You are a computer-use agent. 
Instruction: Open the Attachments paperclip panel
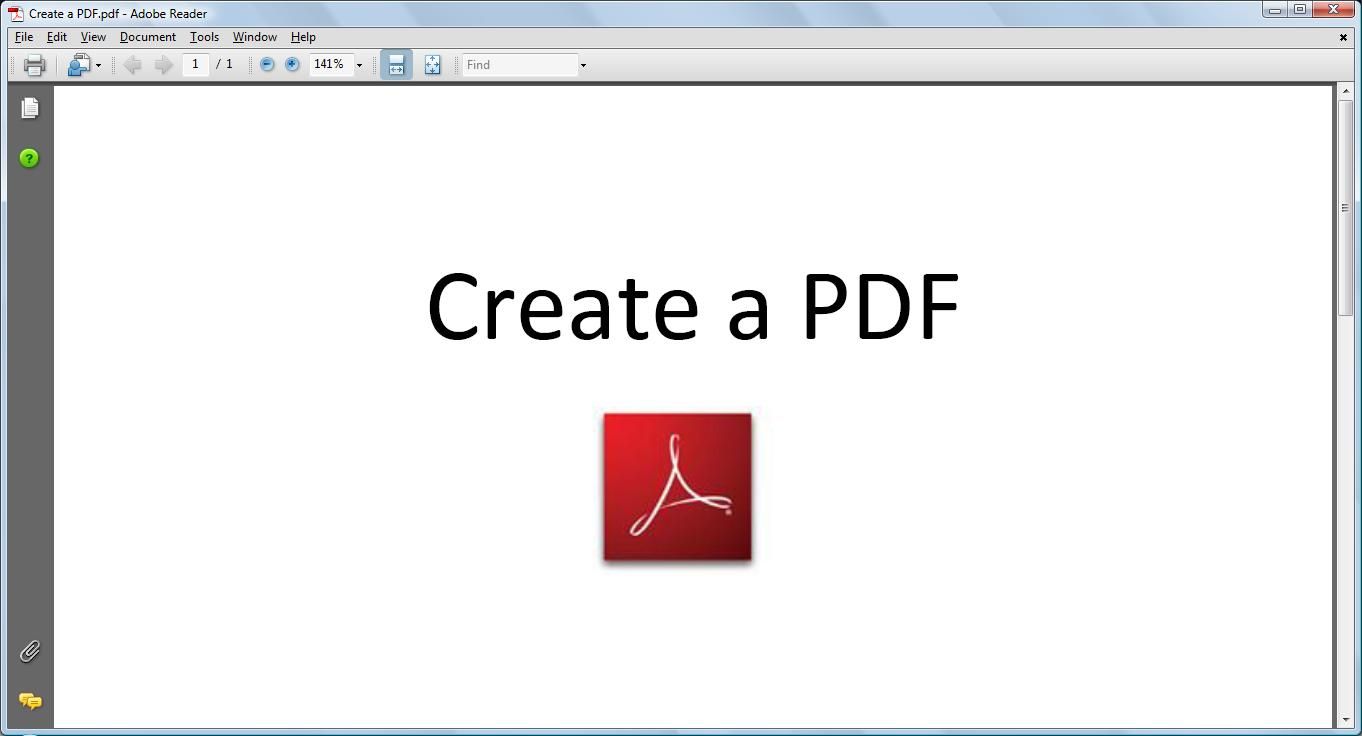click(29, 652)
